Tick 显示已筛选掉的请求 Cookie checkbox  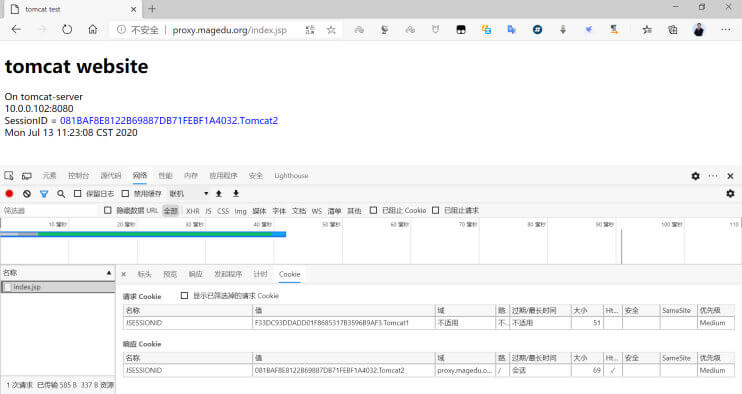[x=185, y=296]
